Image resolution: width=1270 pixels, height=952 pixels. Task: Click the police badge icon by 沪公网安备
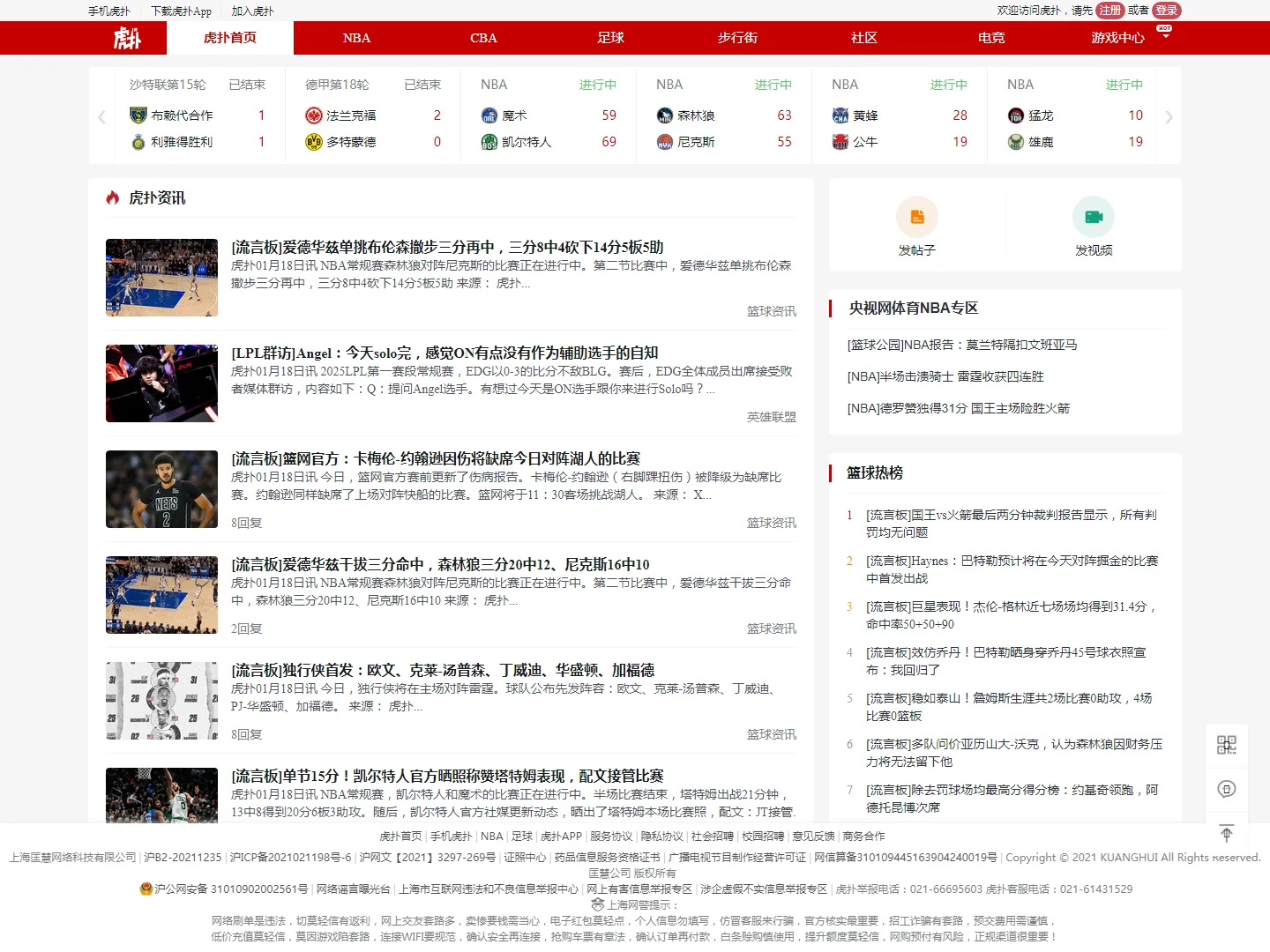coord(146,889)
